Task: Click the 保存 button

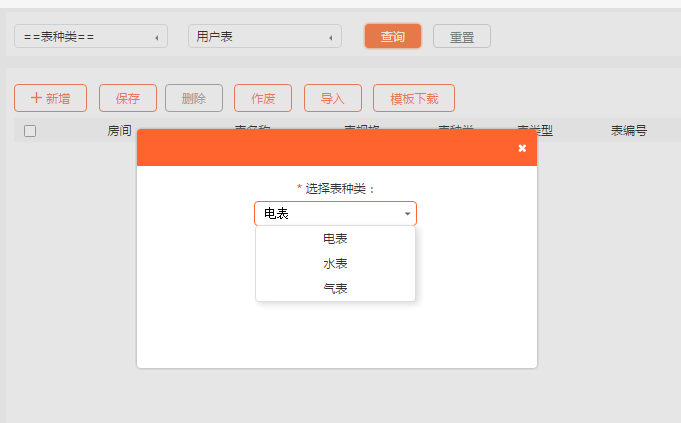Action: (x=128, y=98)
